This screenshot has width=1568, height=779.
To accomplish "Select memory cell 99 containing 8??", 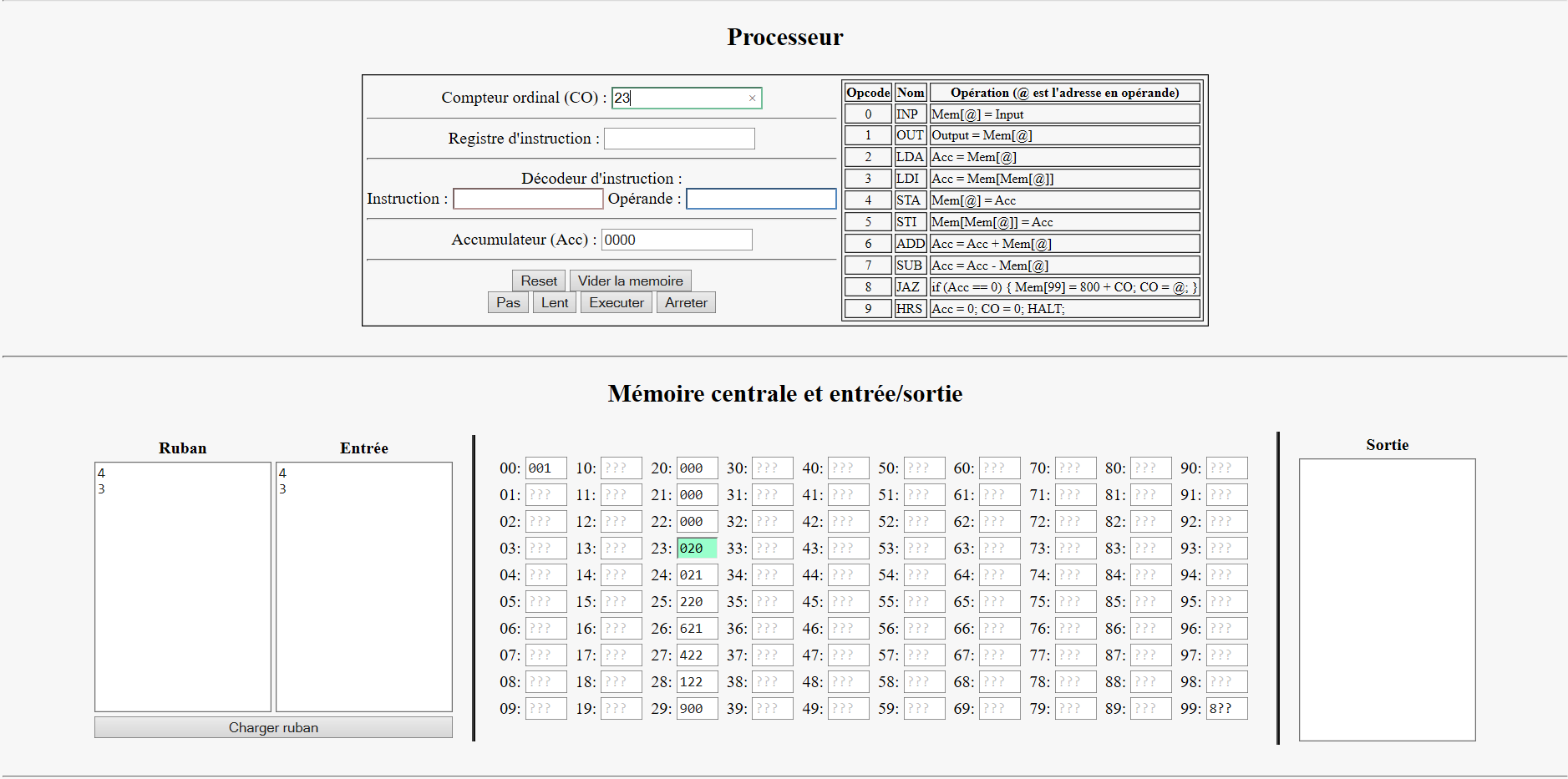I will coord(1226,709).
